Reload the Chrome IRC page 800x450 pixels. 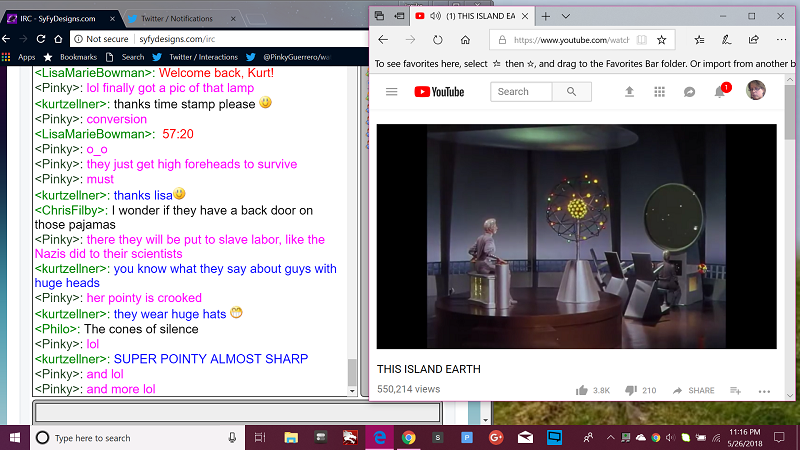pos(41,39)
